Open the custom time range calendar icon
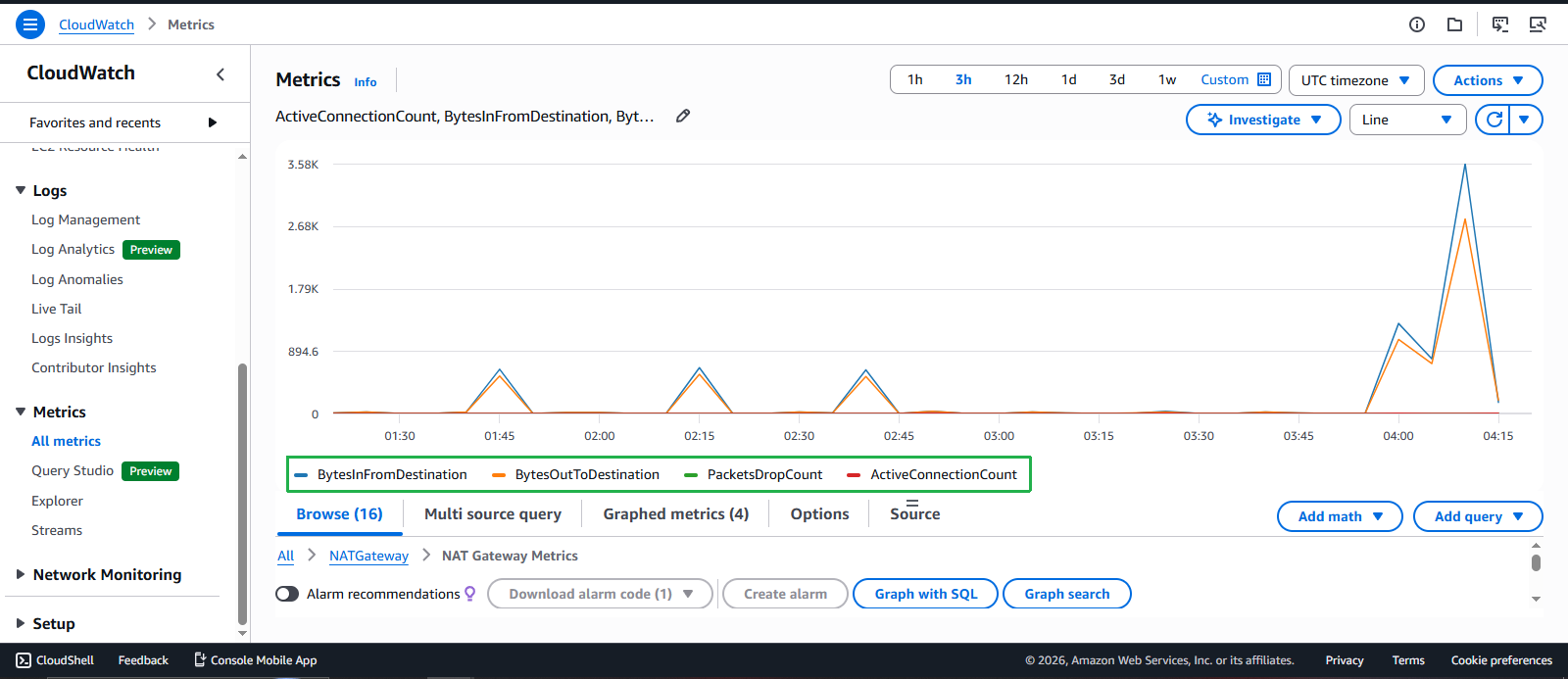This screenshot has height=679, width=1568. [x=1264, y=79]
